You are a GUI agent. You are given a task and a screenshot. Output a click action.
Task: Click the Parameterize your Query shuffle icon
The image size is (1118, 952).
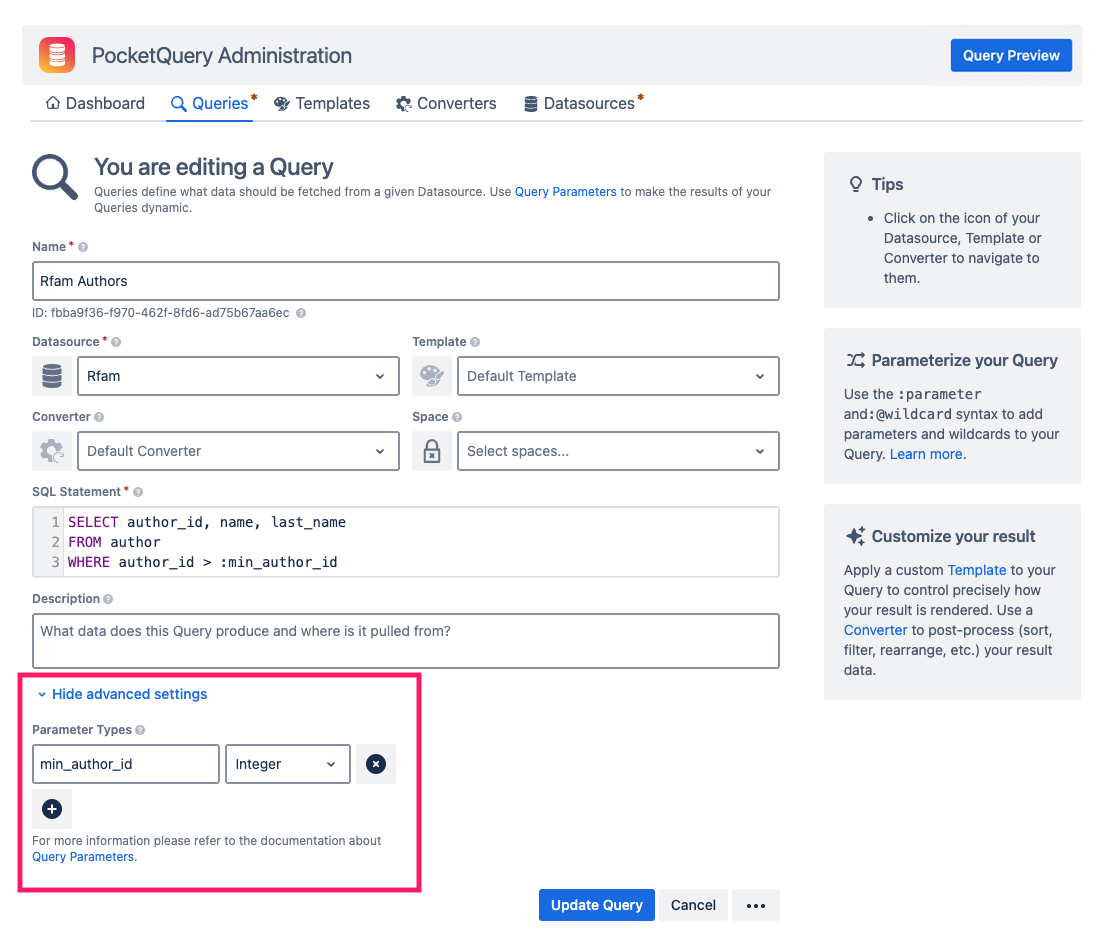856,360
